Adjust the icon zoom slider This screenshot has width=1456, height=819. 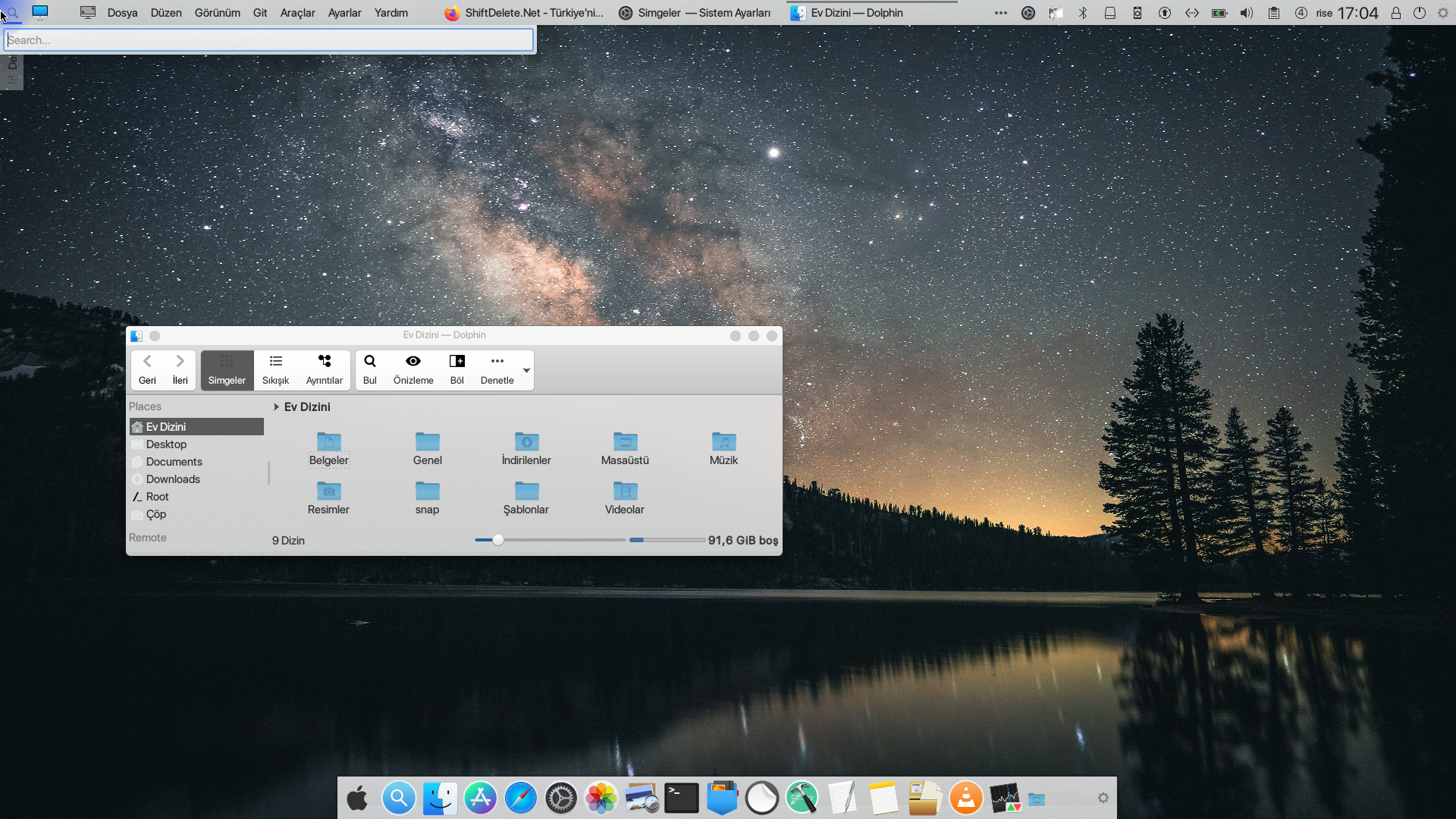497,540
